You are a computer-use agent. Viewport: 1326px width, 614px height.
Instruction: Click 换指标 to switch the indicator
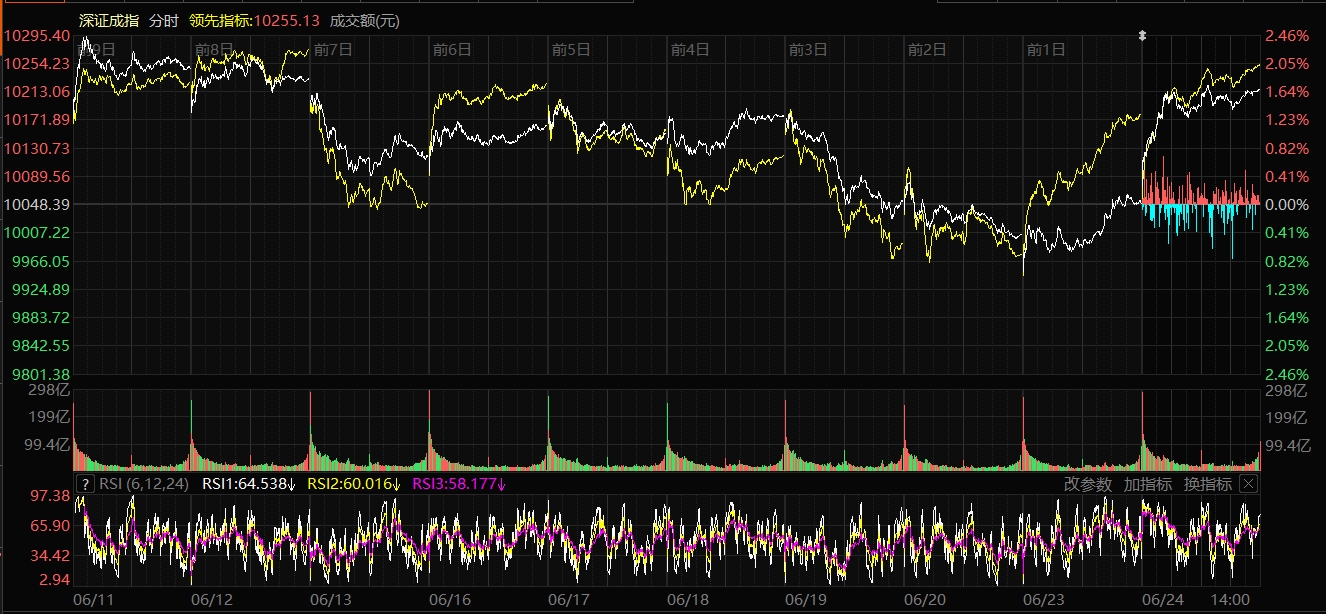1208,484
